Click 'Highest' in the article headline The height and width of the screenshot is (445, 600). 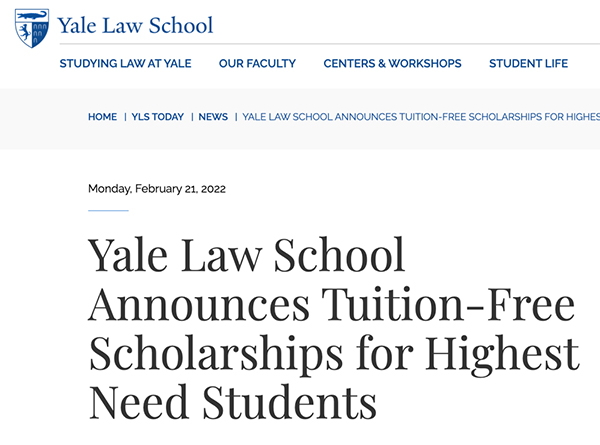[502, 353]
